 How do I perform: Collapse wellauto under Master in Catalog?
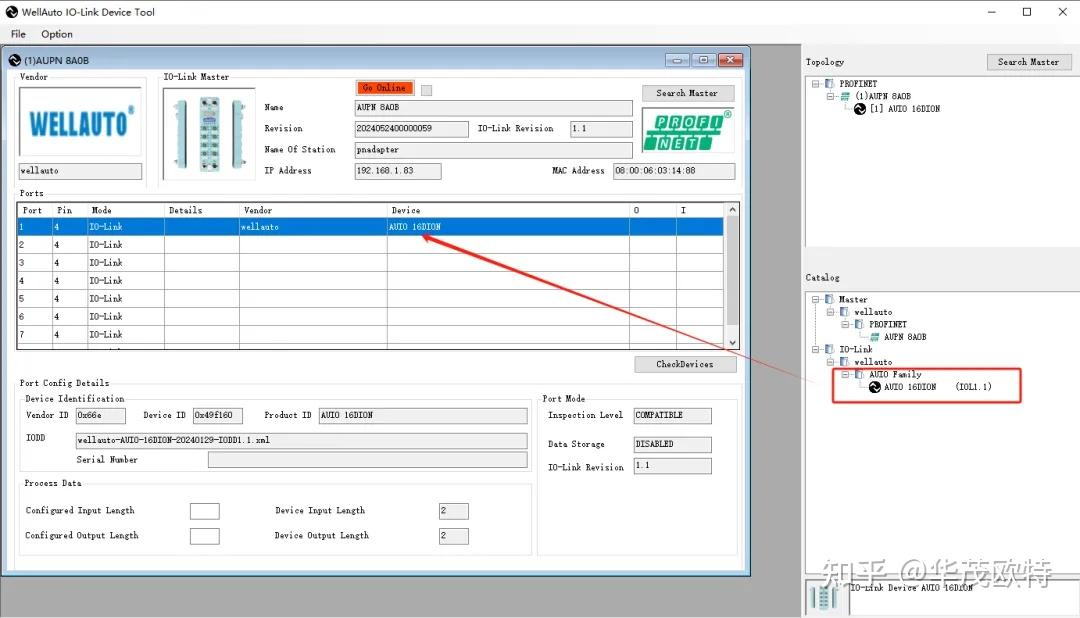coord(831,312)
